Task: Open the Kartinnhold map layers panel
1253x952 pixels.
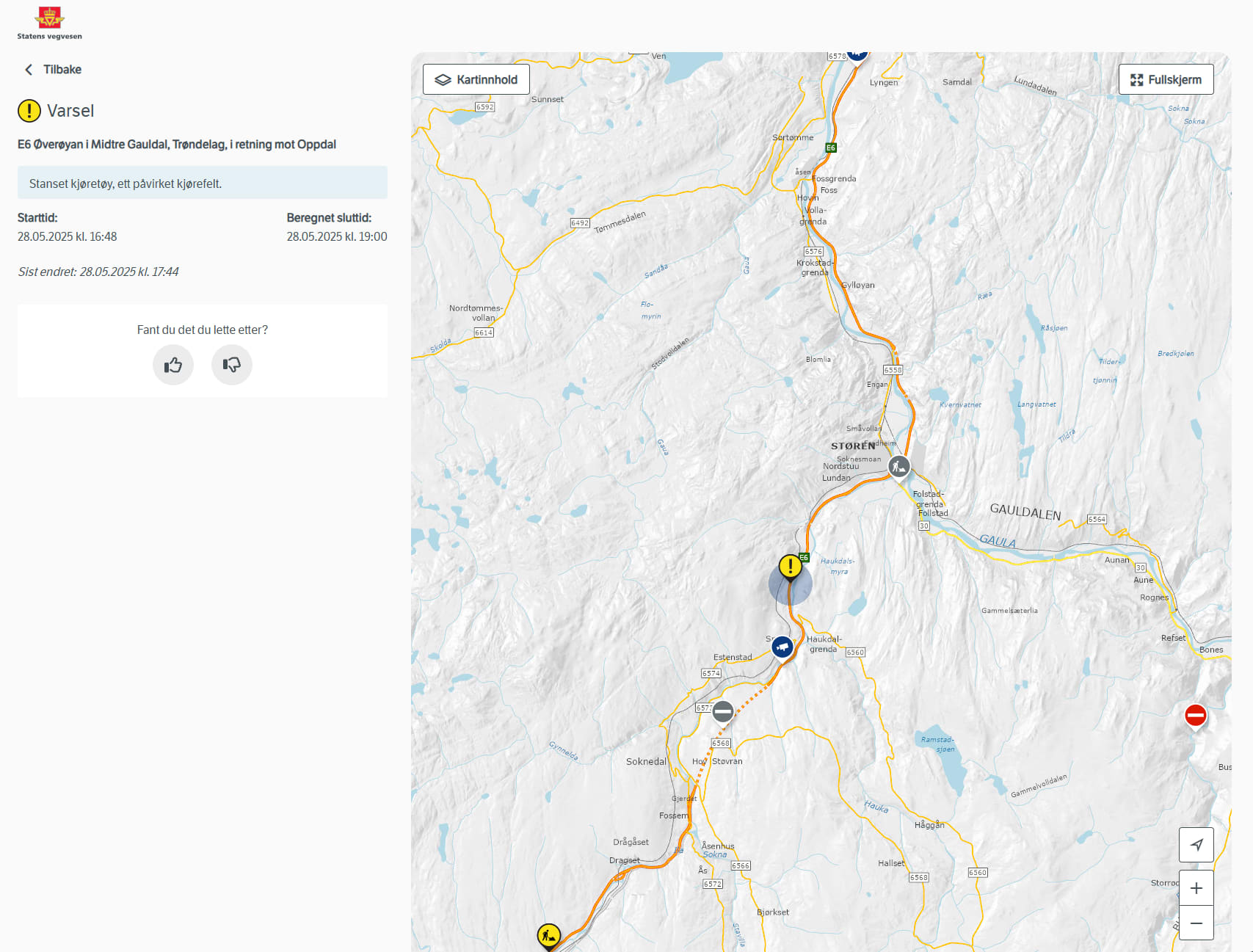Action: click(476, 79)
